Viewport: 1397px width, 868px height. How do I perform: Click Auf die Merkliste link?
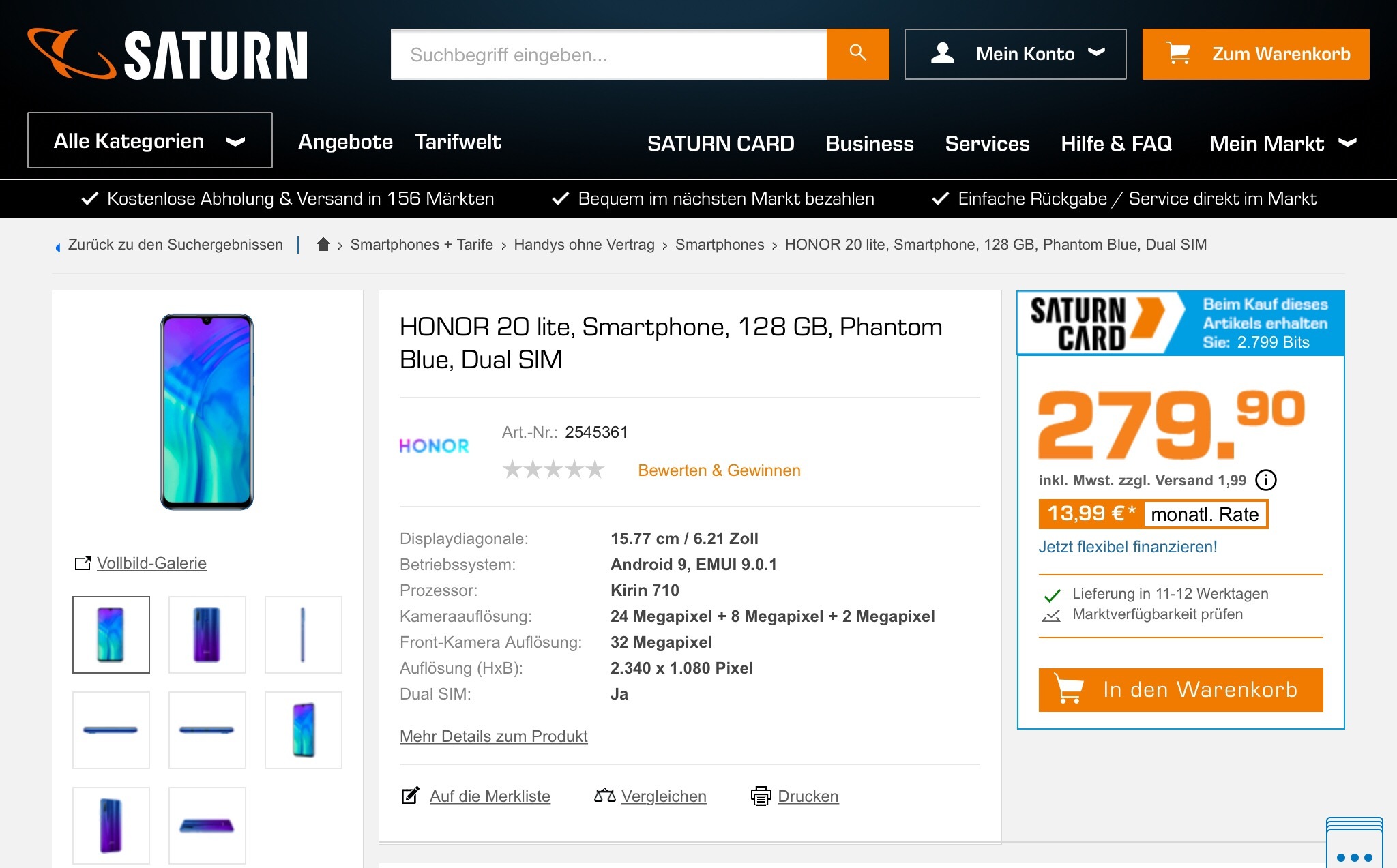(x=490, y=796)
